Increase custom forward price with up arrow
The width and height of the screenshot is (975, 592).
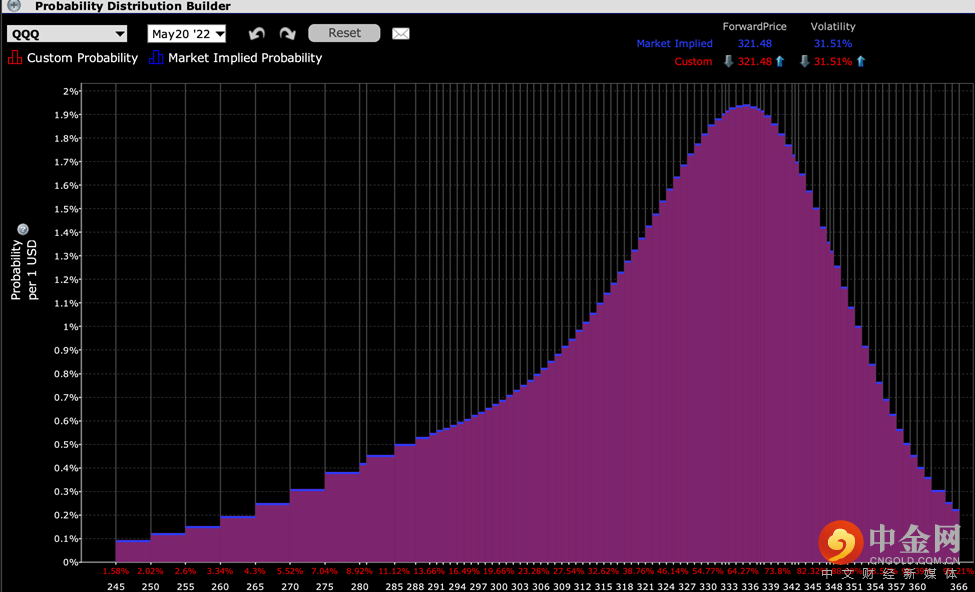pos(780,62)
